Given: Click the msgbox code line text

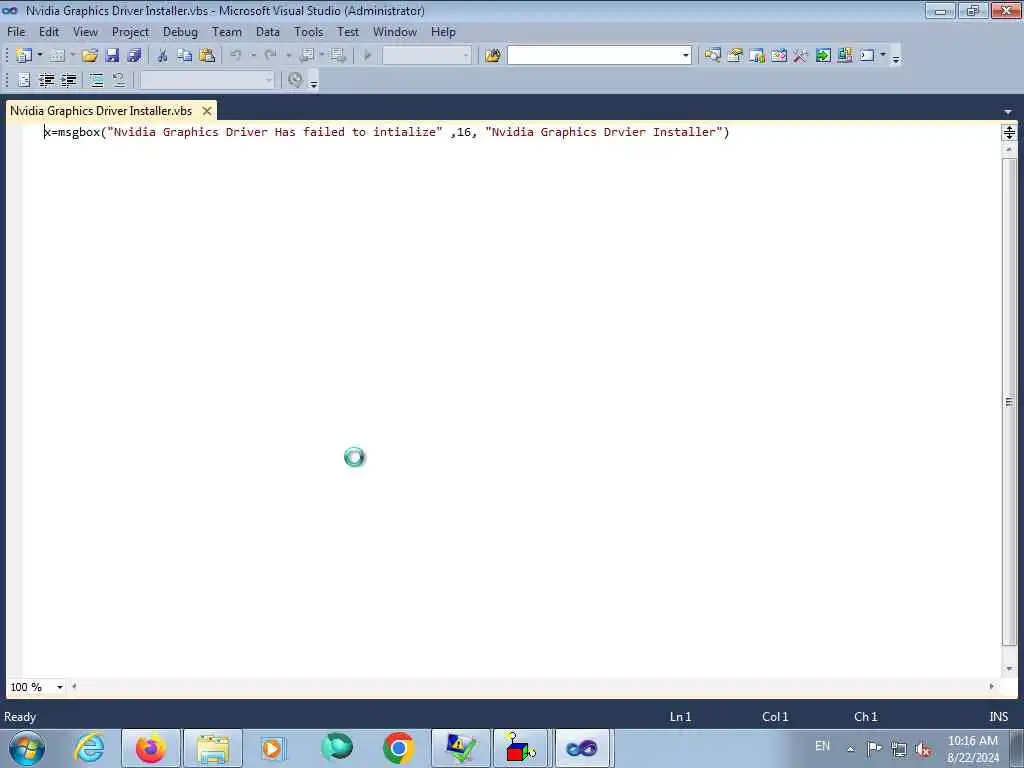Looking at the screenshot, I should 387,132.
